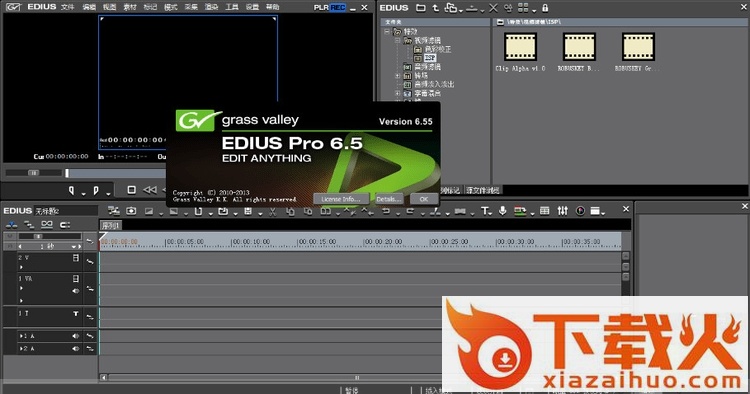This screenshot has width=750, height=394.
Task: Click OK in the about dialog
Action: coord(424,199)
